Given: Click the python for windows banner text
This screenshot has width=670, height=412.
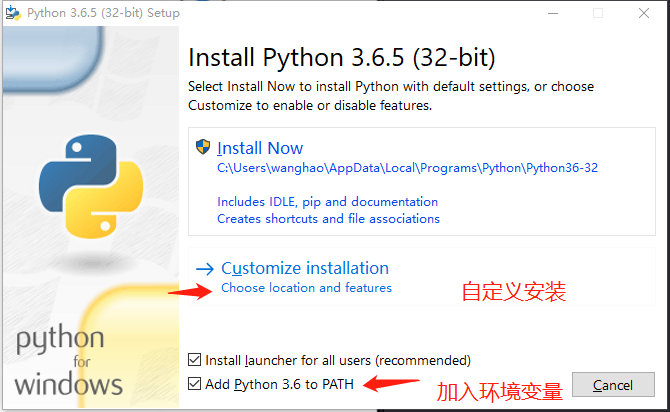Looking at the screenshot, I should point(69,362).
